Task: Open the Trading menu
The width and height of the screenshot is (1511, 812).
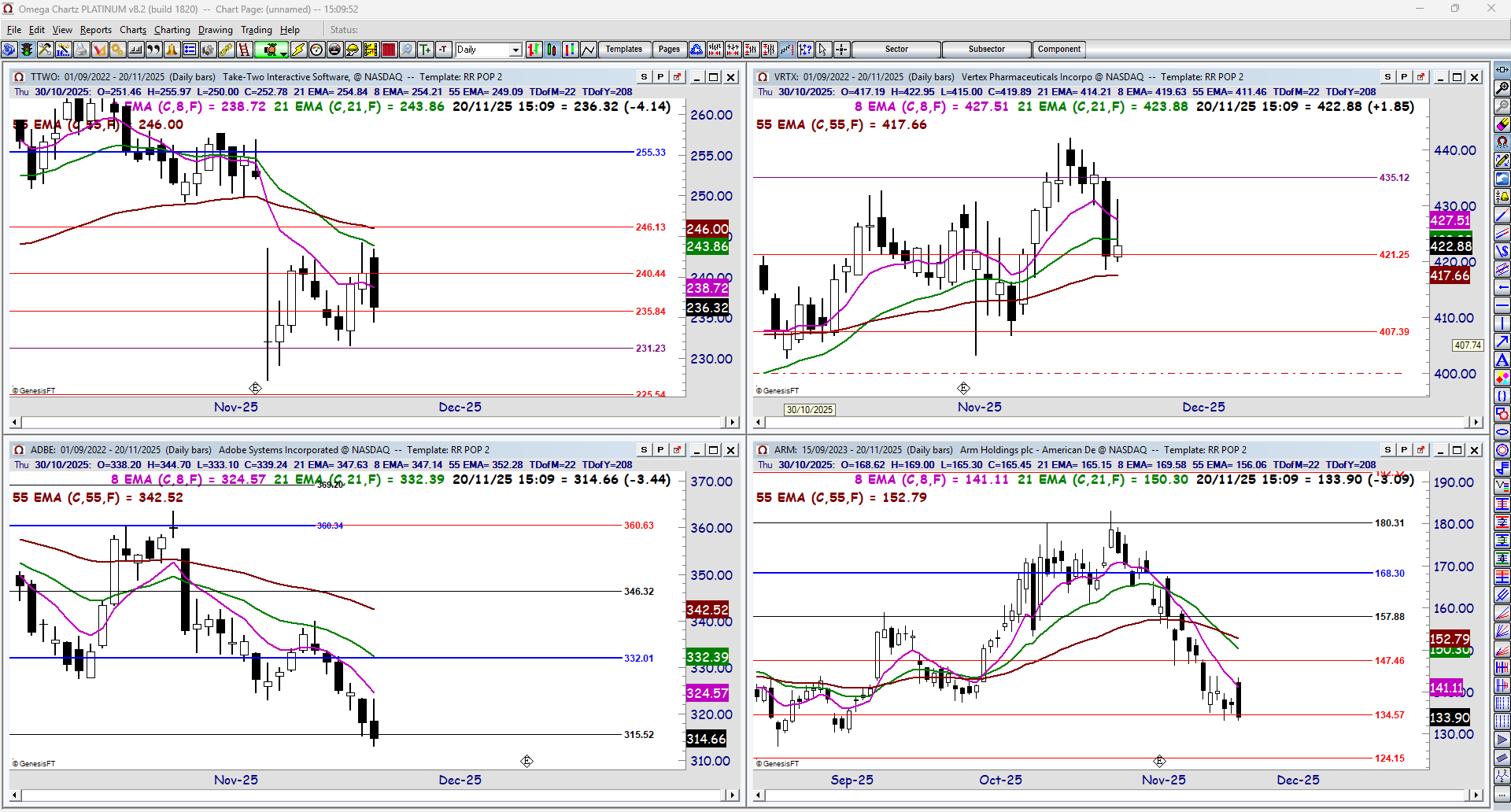Action: tap(257, 29)
